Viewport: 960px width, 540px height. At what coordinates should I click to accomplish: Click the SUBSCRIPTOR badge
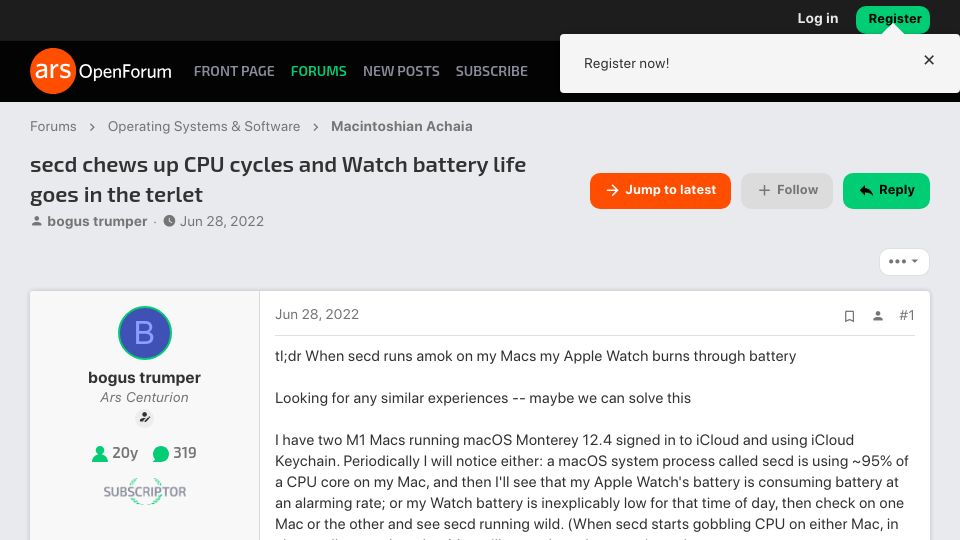(x=144, y=491)
